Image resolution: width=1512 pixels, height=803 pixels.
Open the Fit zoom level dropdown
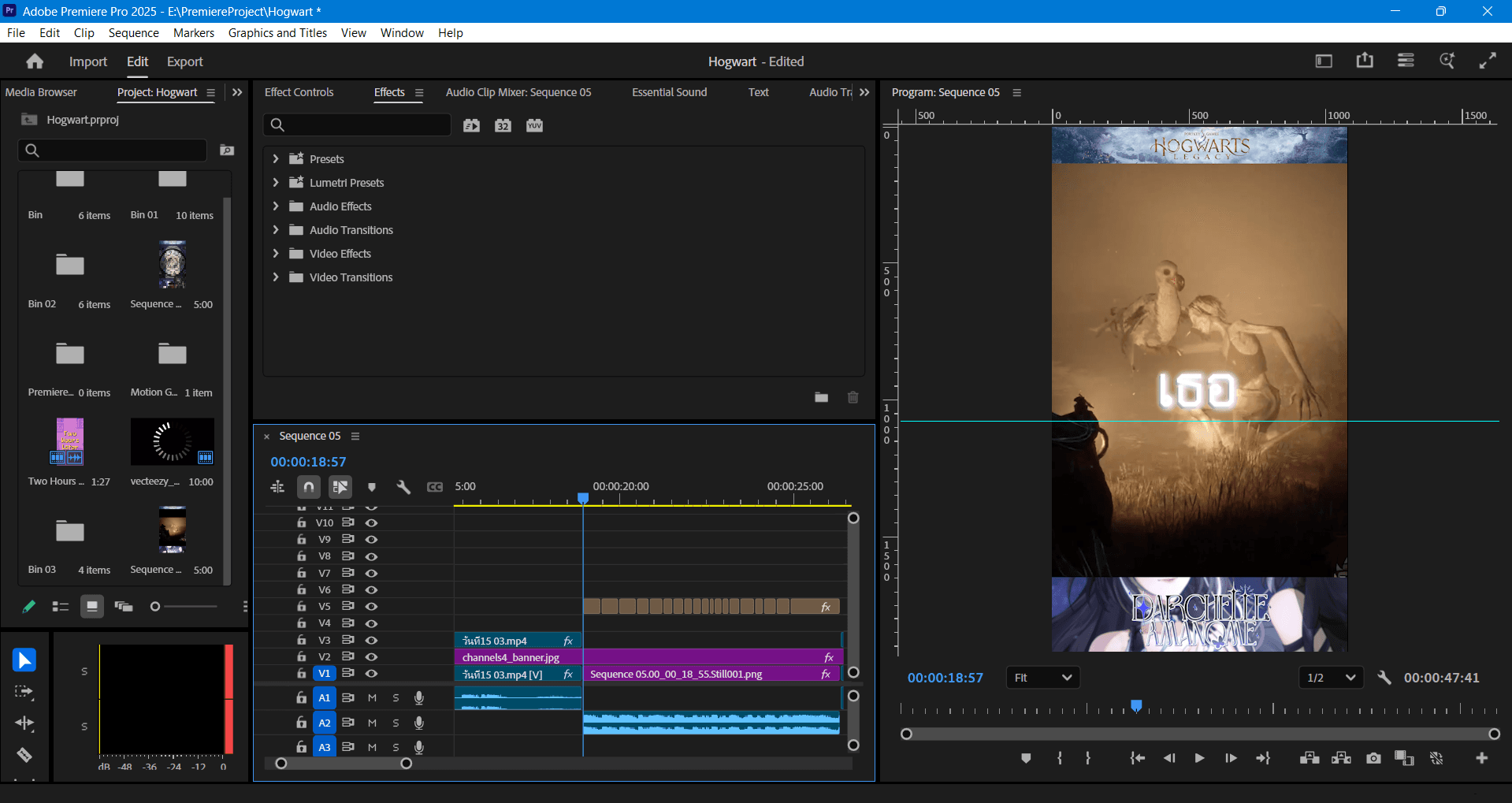coord(1042,678)
